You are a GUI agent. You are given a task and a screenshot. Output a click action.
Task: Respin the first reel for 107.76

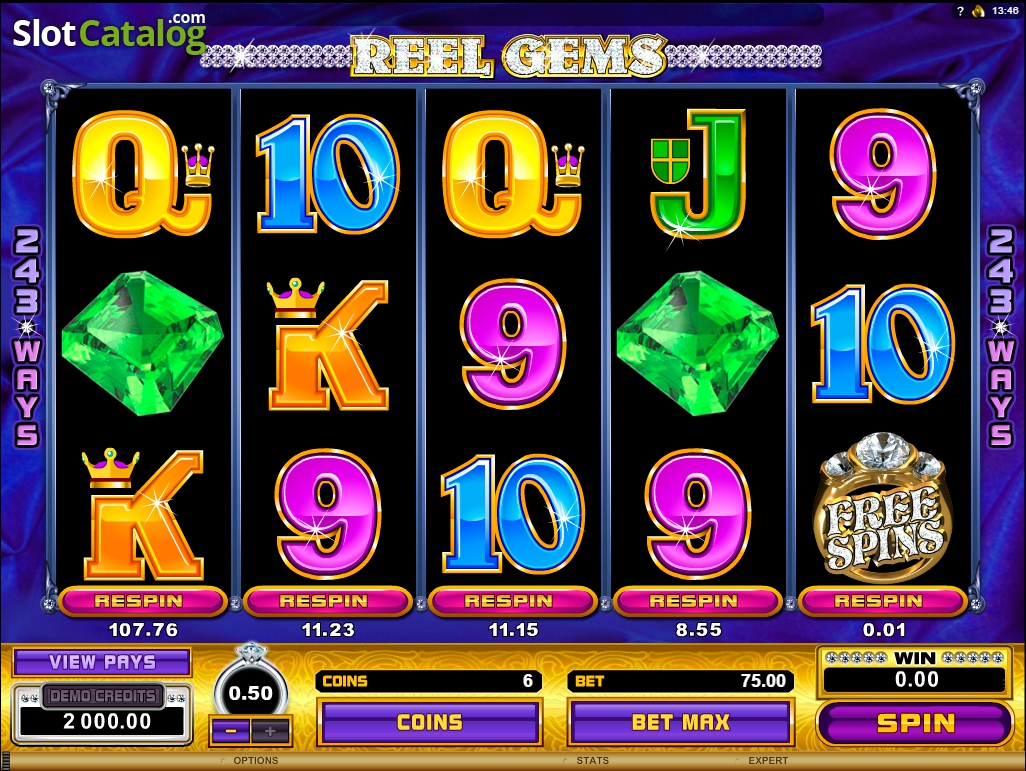[143, 601]
